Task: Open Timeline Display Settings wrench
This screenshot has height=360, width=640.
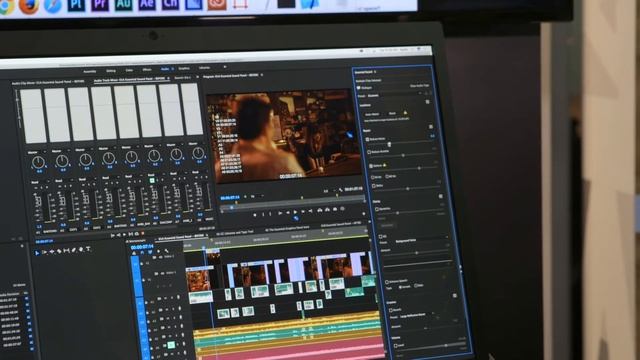Action: (167, 251)
